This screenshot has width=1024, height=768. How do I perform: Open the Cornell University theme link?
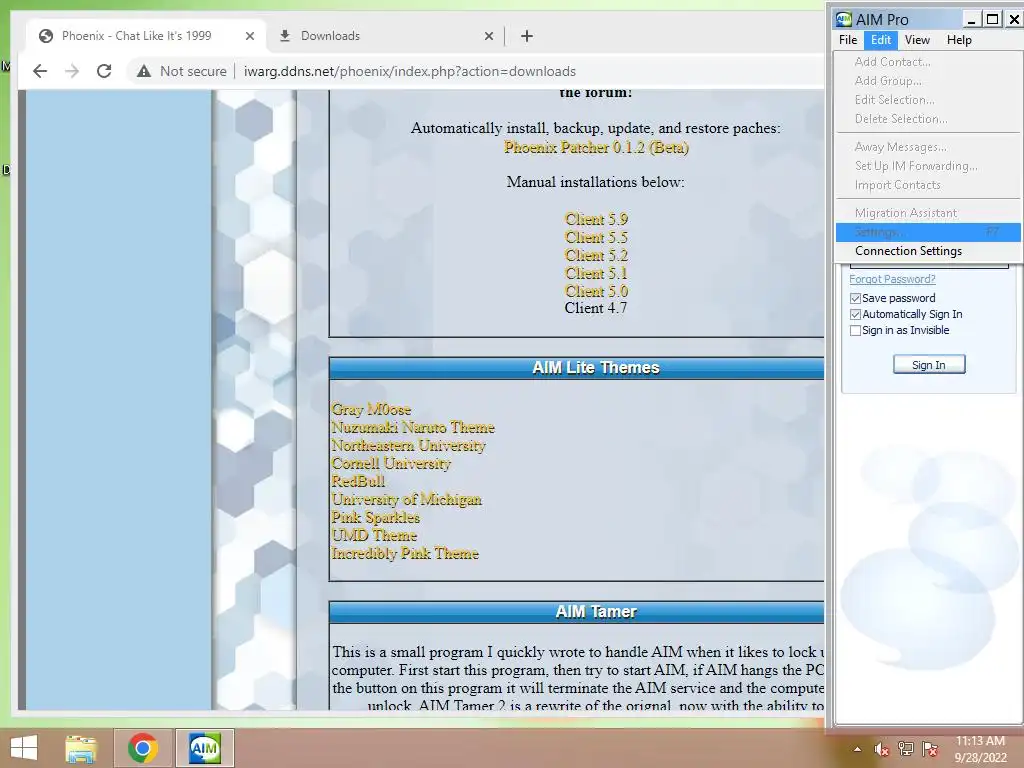[x=391, y=464]
